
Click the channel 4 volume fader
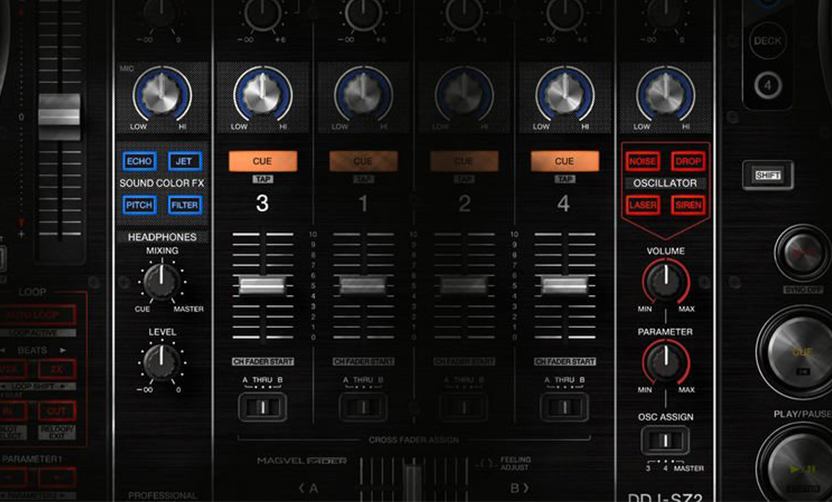(565, 284)
